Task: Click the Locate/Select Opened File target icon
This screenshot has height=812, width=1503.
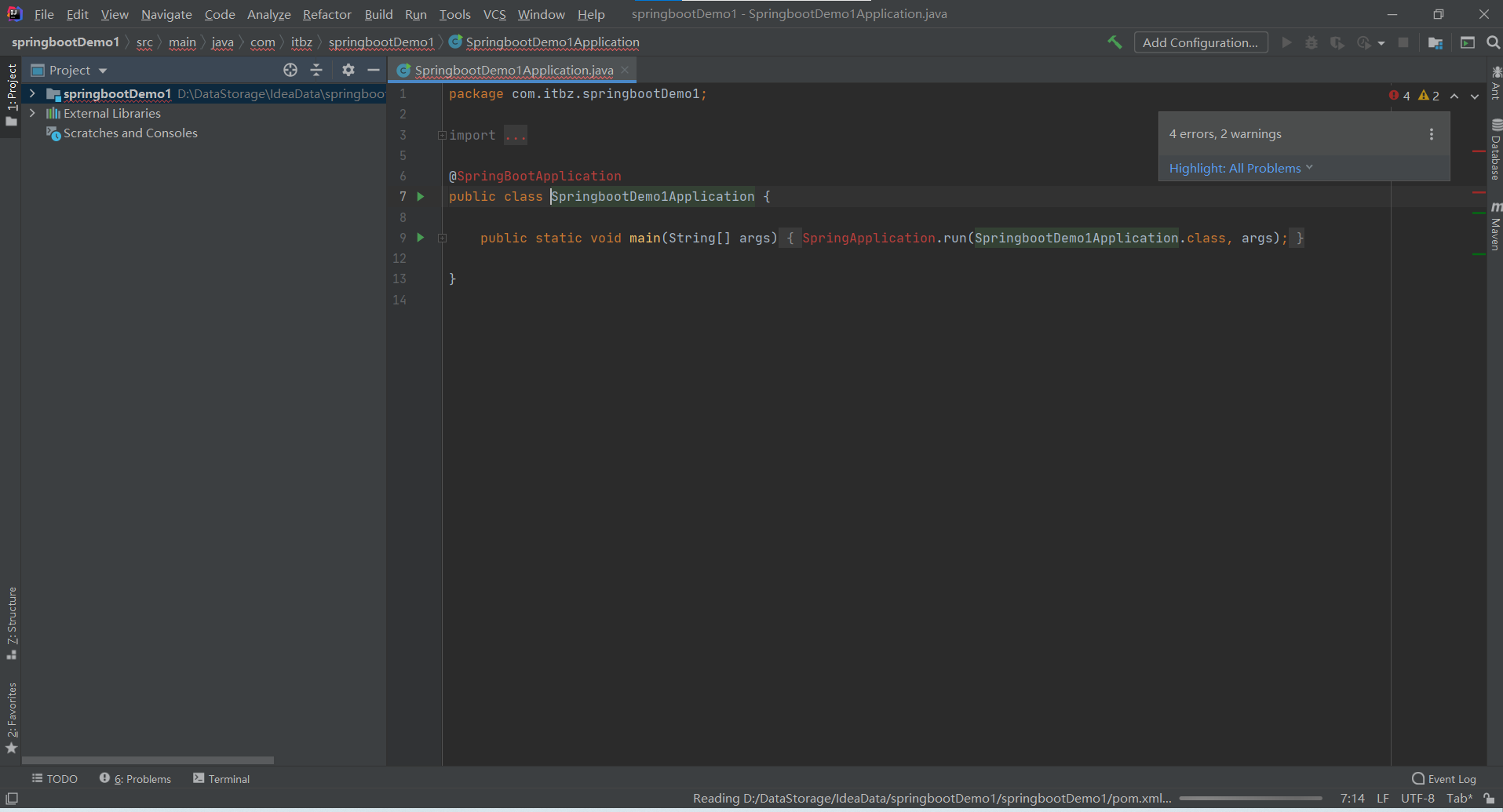Action: (290, 70)
